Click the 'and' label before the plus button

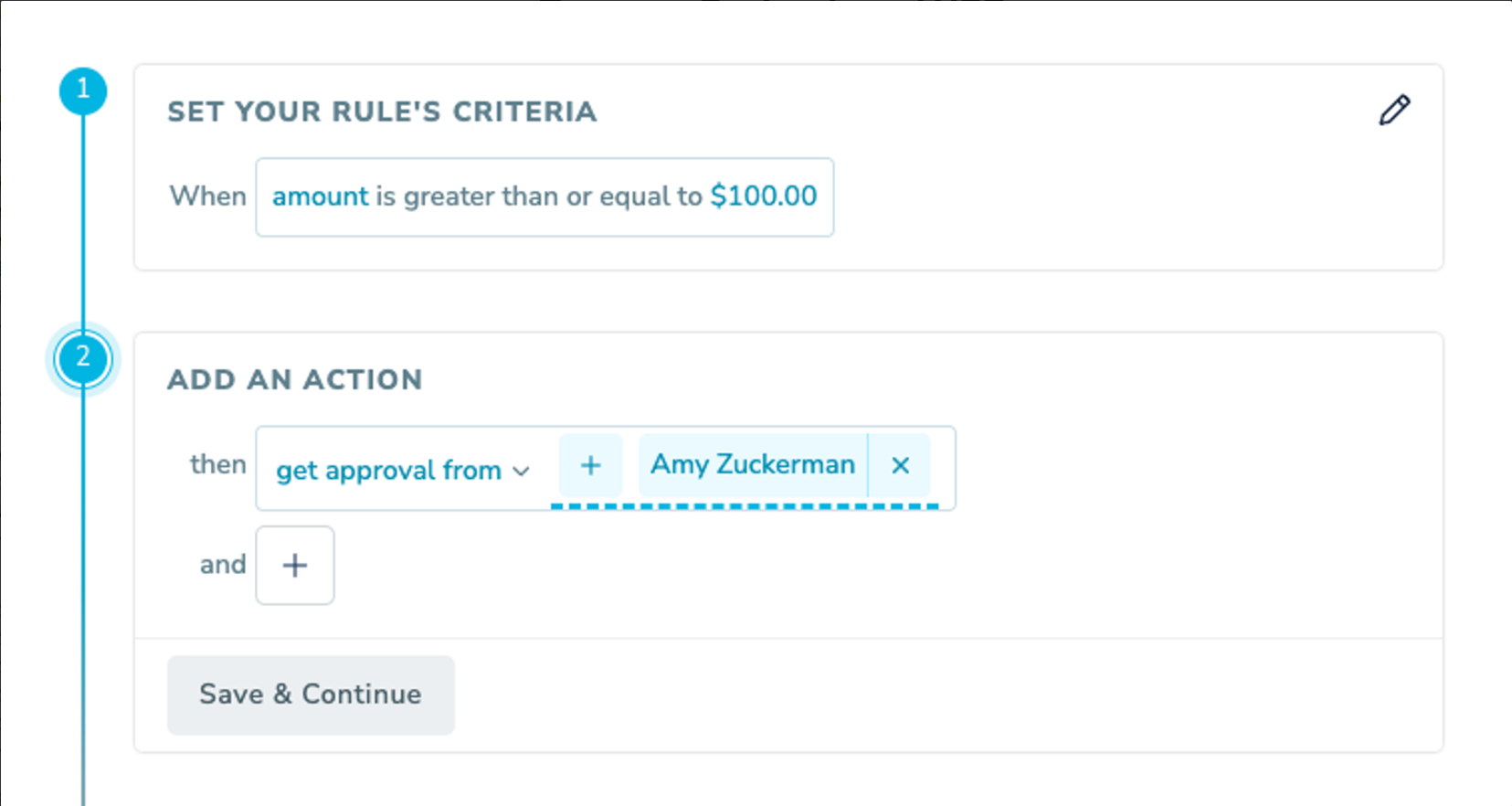[223, 565]
